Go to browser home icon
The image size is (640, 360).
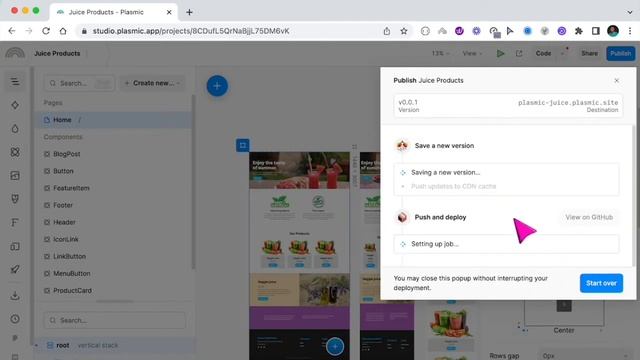[x=63, y=31]
